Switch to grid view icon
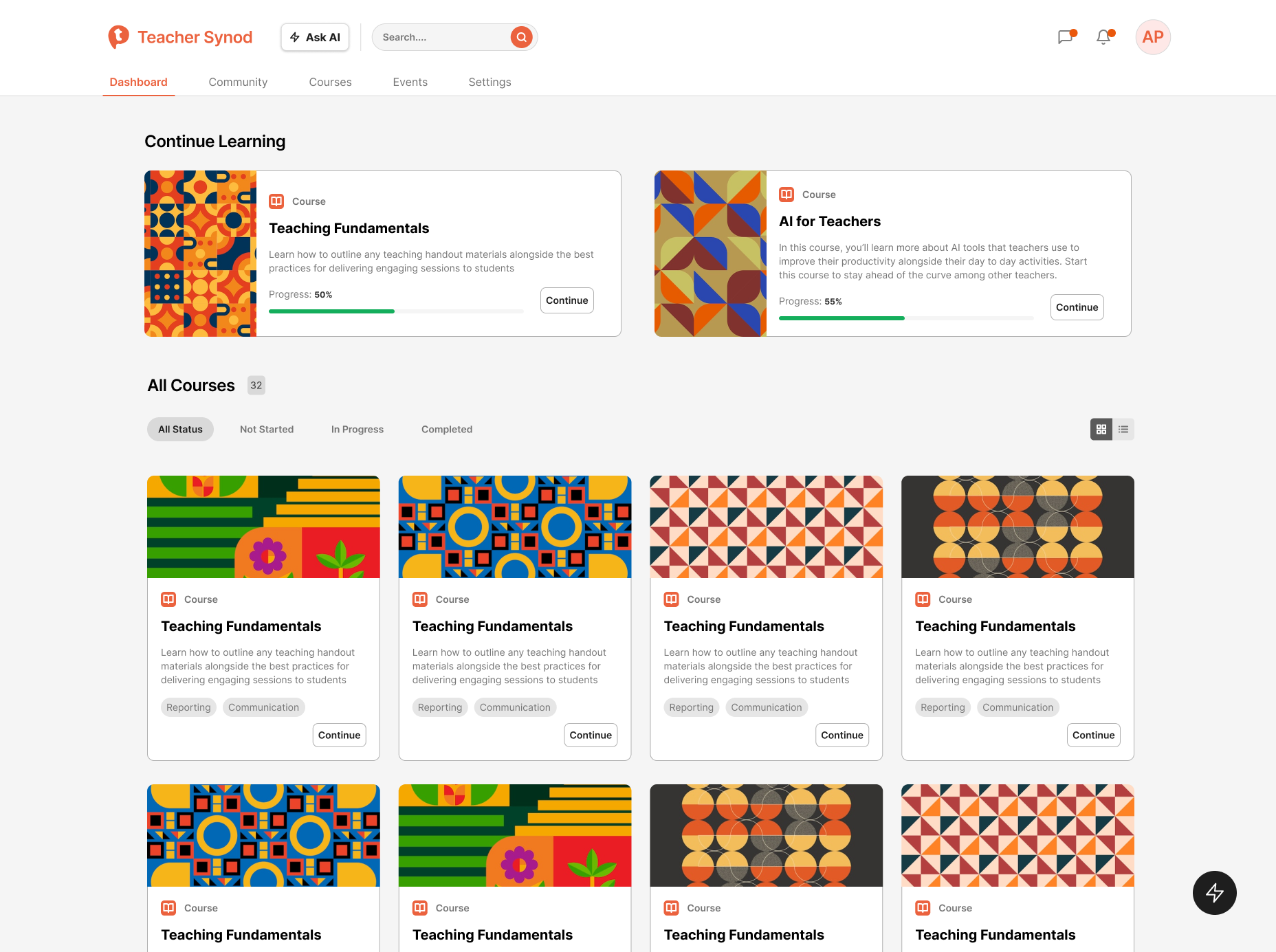Screen dimensions: 1276x952 coord(1101,429)
